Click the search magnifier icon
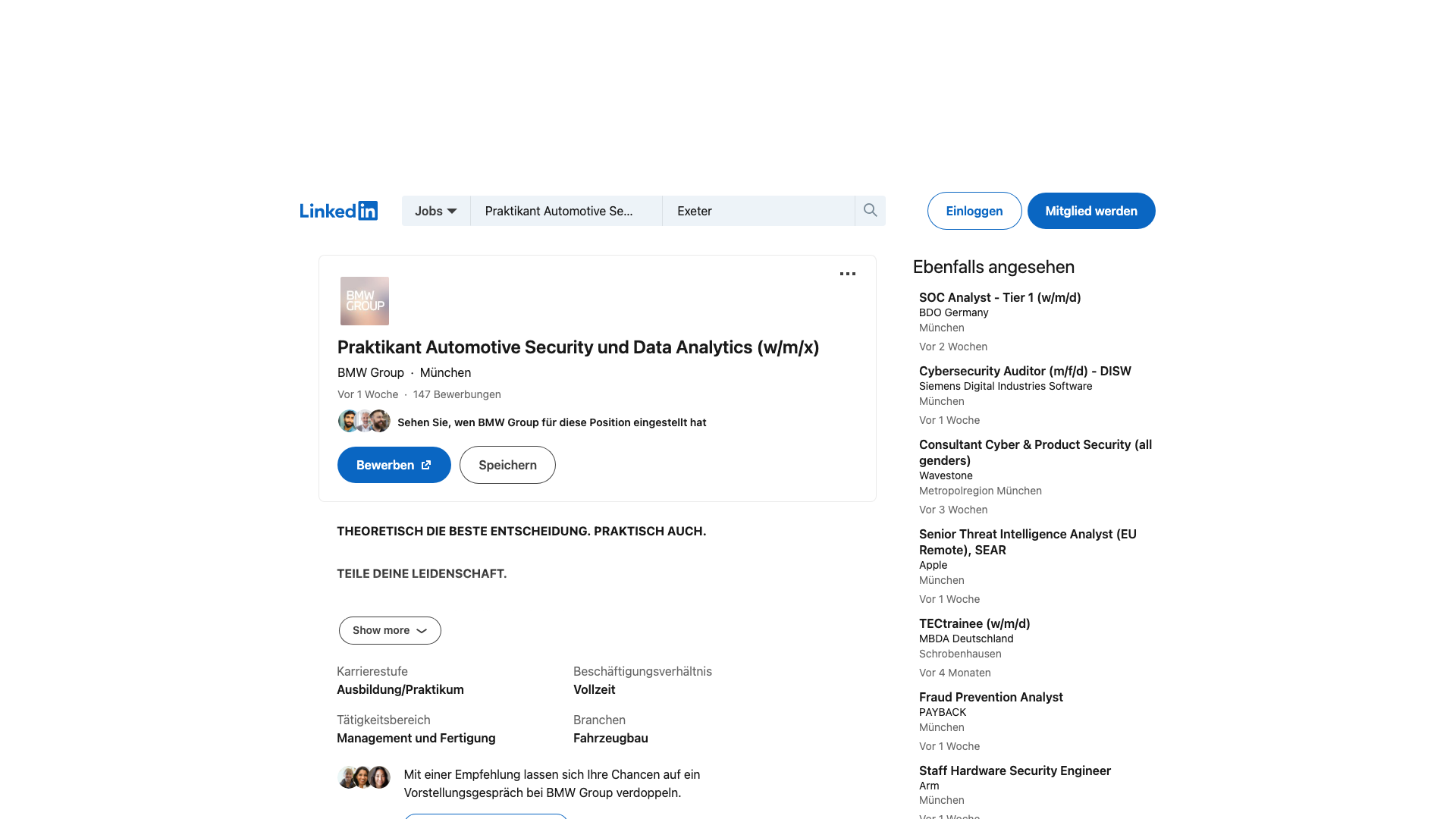 870,211
